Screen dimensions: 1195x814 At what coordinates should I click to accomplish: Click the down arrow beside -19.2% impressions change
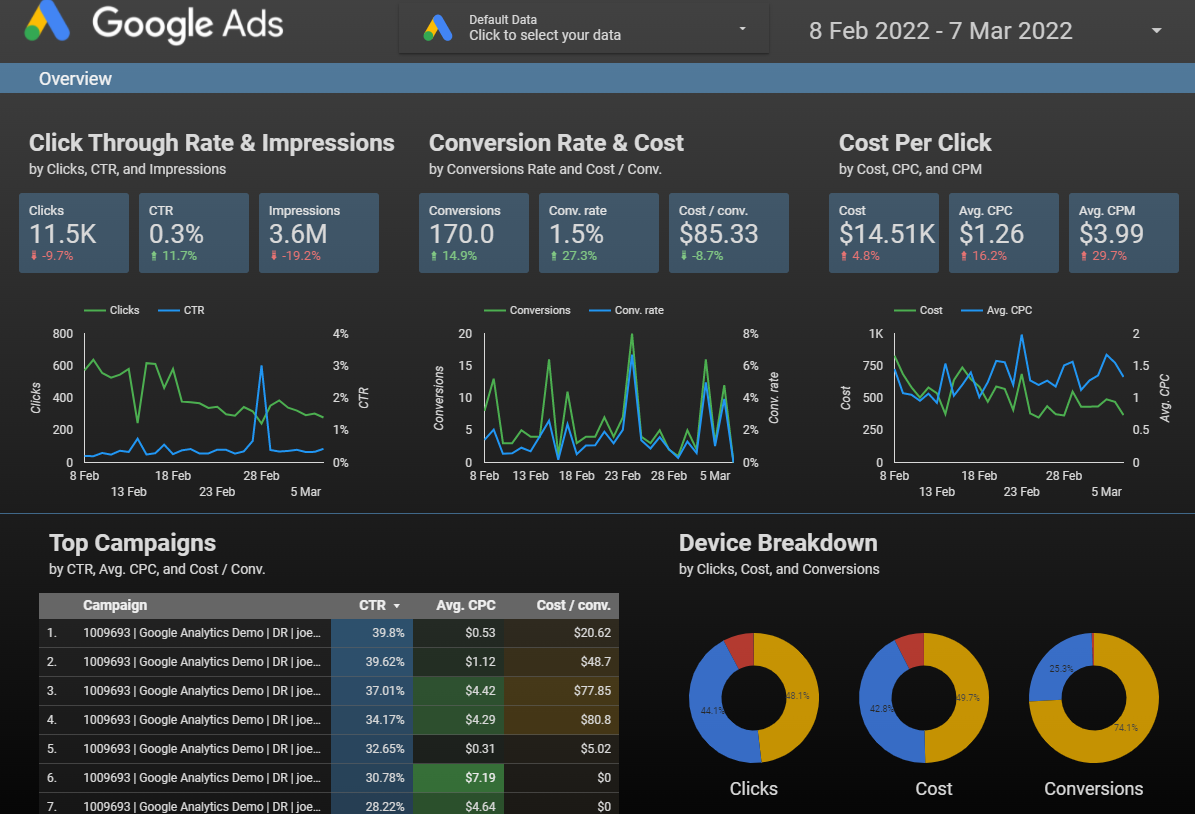pyautogui.click(x=274, y=256)
